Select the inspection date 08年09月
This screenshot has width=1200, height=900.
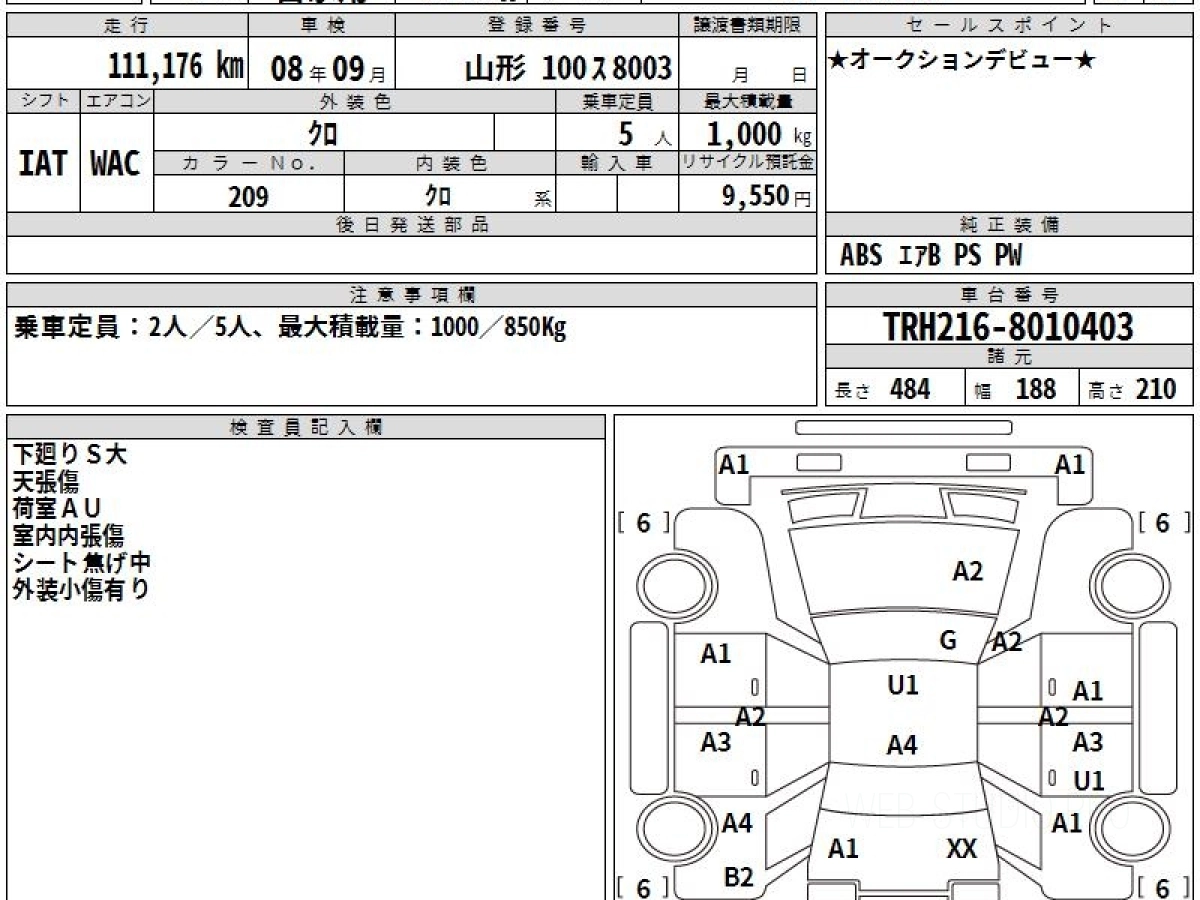[327, 69]
